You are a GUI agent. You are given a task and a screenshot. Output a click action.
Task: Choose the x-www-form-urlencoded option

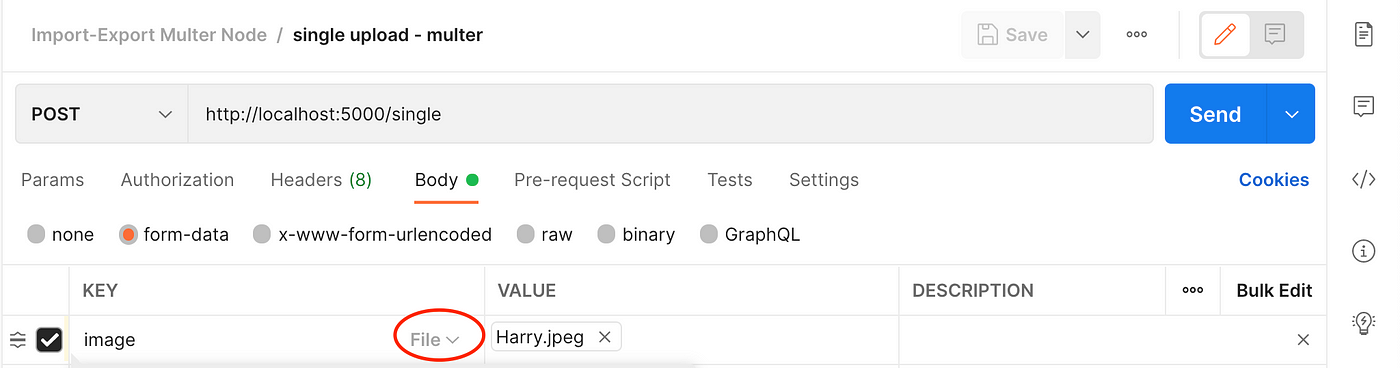click(x=372, y=235)
